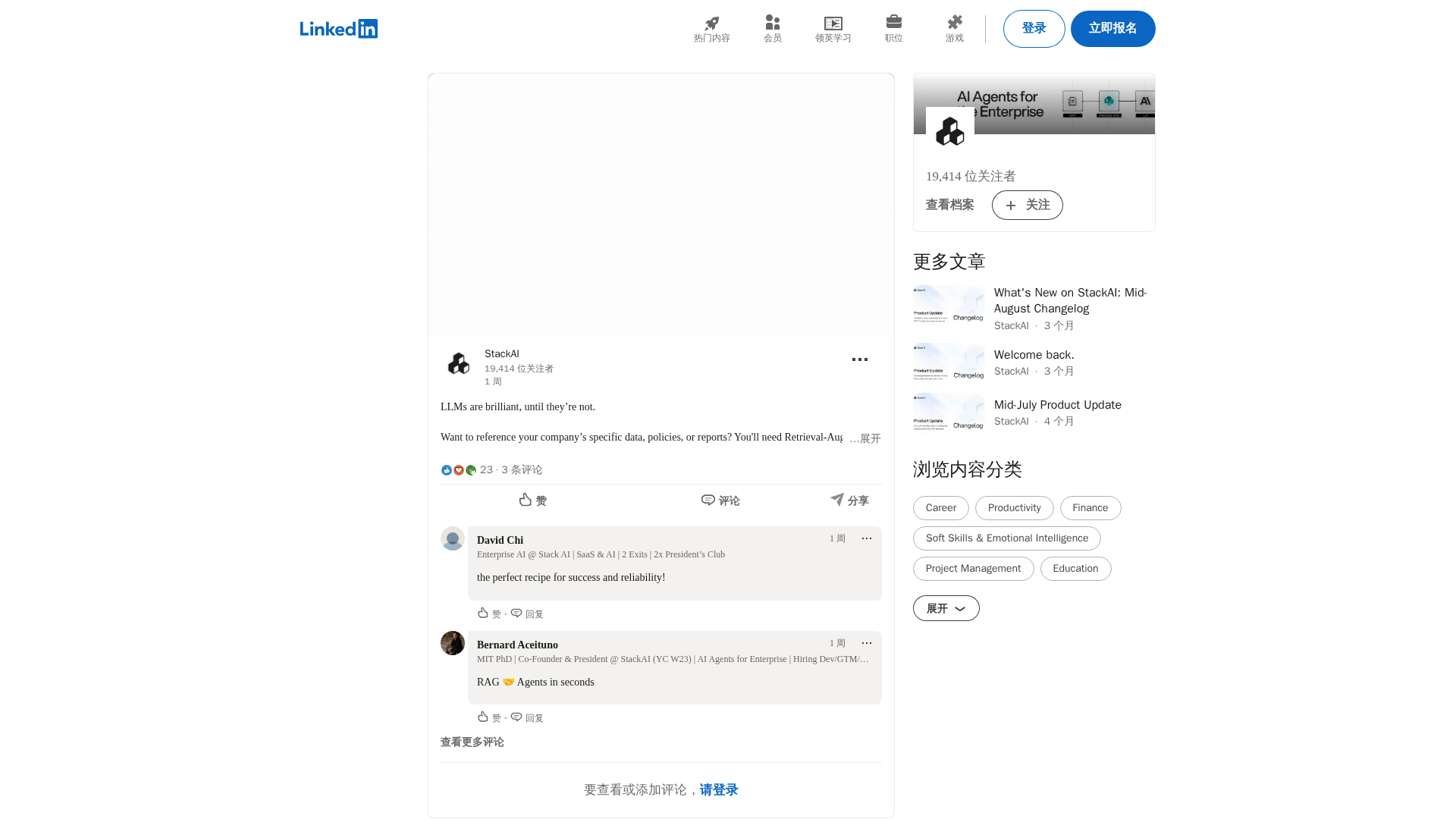Viewport: 1456px width, 819px height.
Task: Open Mid-July Product Update article thumbnail
Action: pyautogui.click(x=949, y=412)
